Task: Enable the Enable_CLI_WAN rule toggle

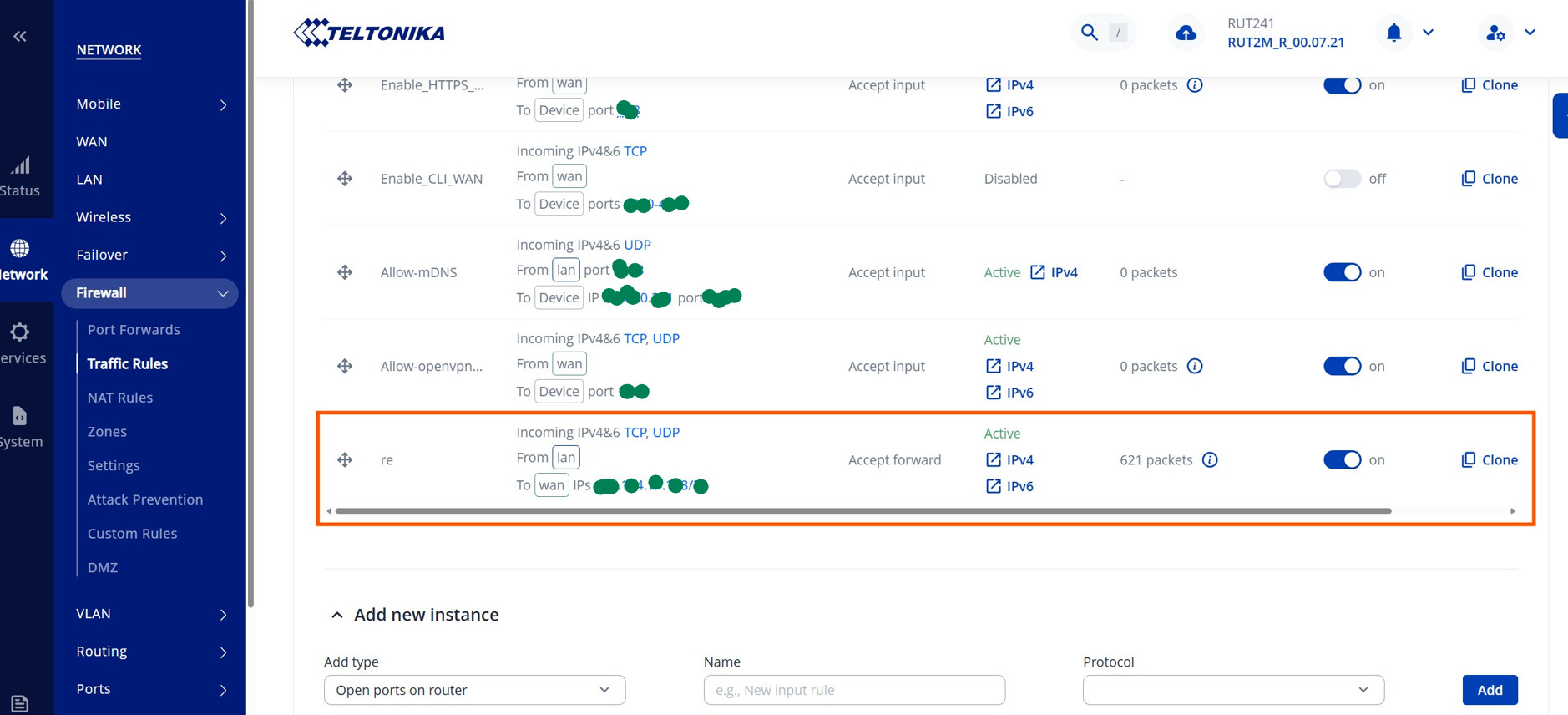Action: click(1342, 179)
